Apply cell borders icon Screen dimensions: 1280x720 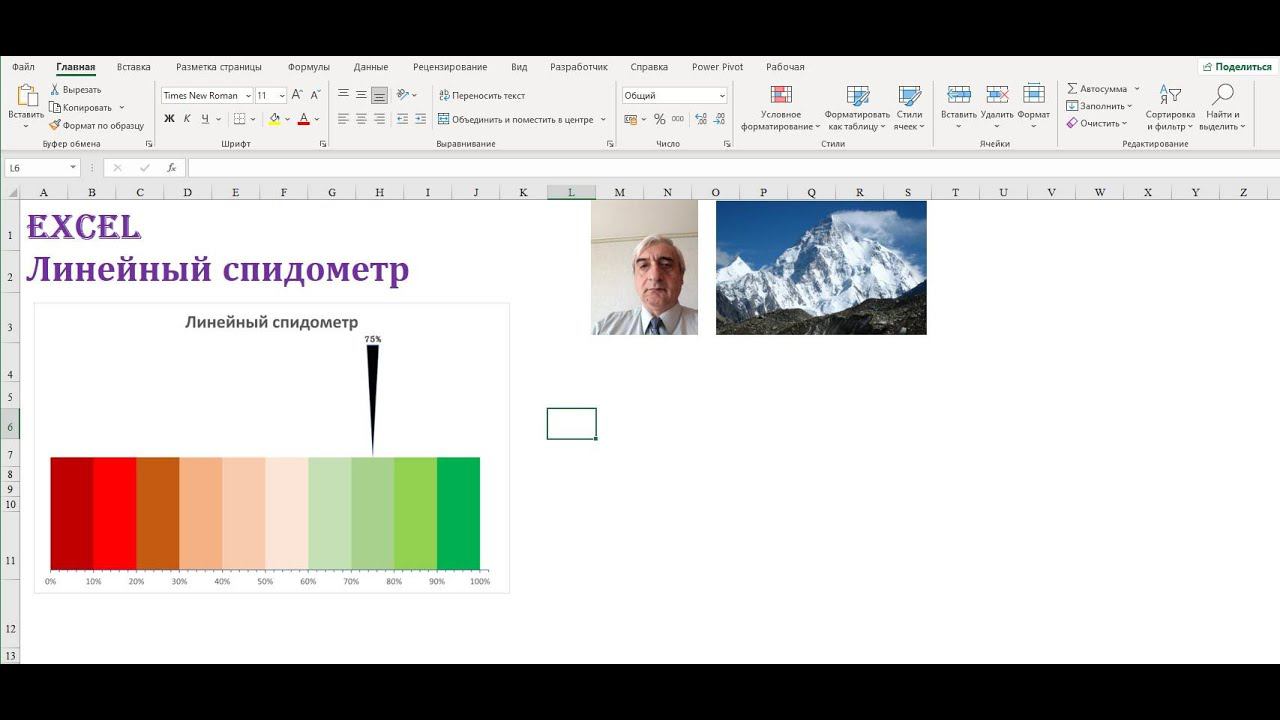(x=239, y=119)
